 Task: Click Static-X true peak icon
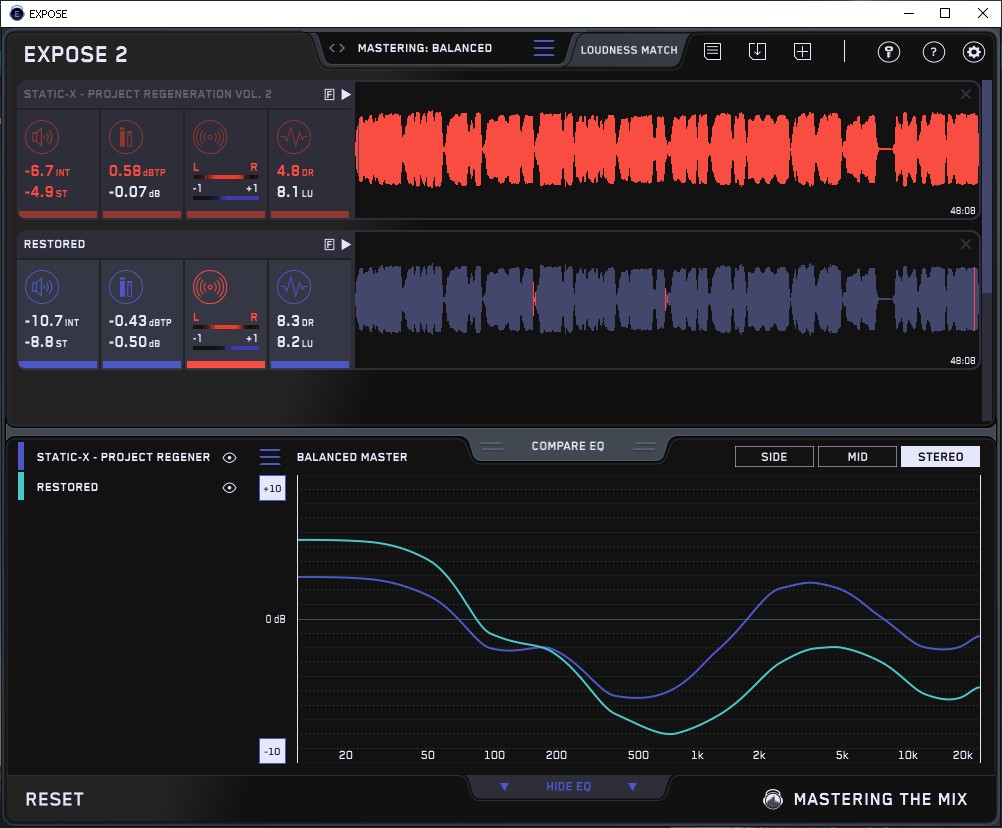(x=126, y=137)
